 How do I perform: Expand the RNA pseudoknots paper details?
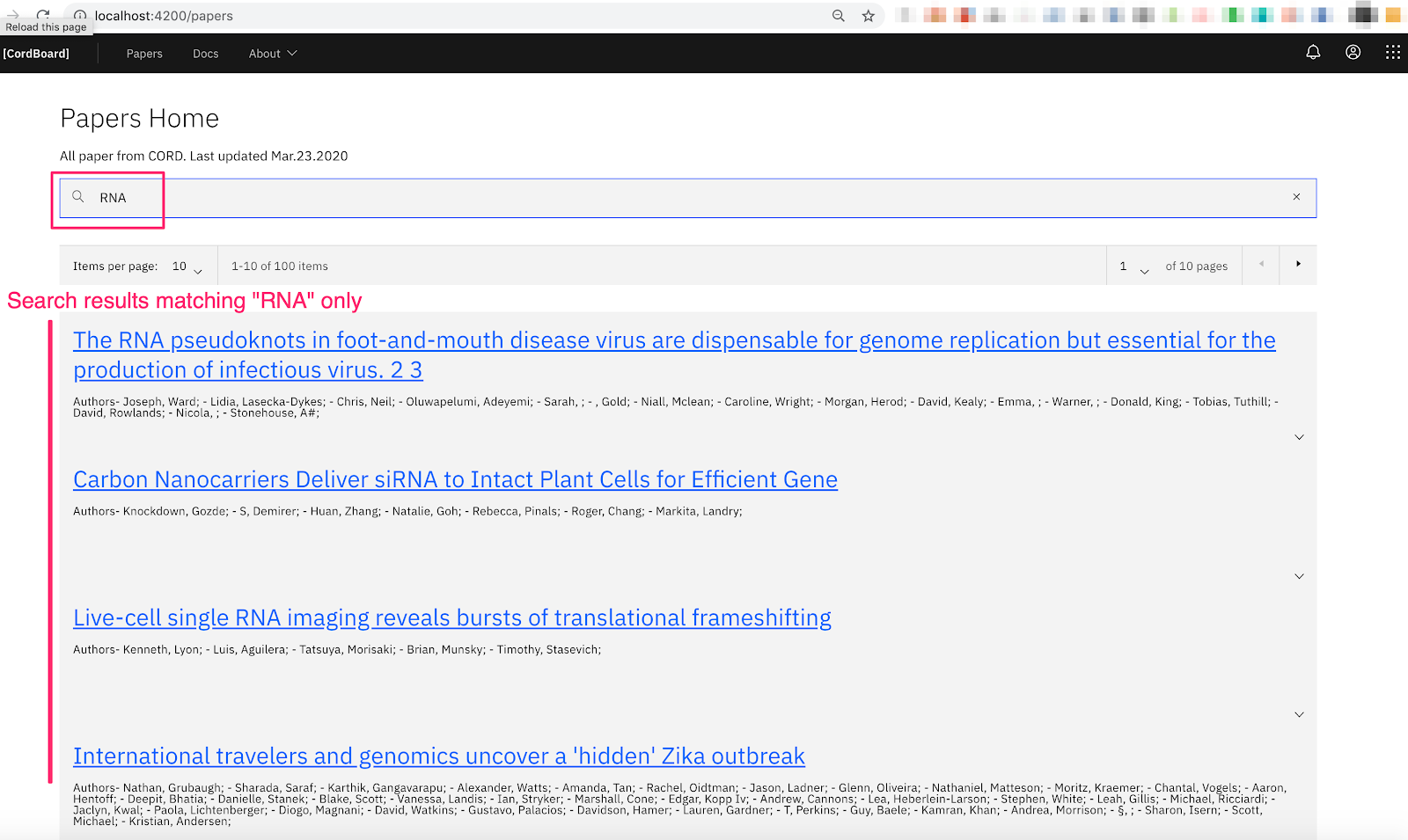pyautogui.click(x=1299, y=437)
